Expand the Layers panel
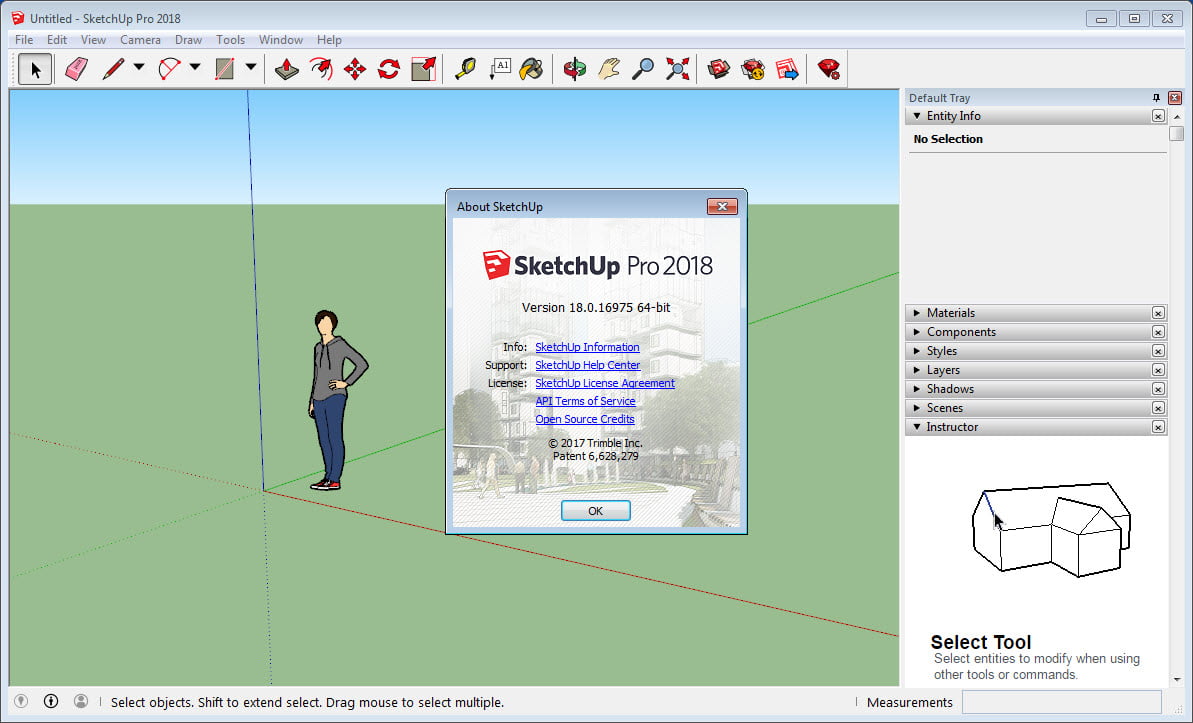1193x723 pixels. [x=917, y=370]
